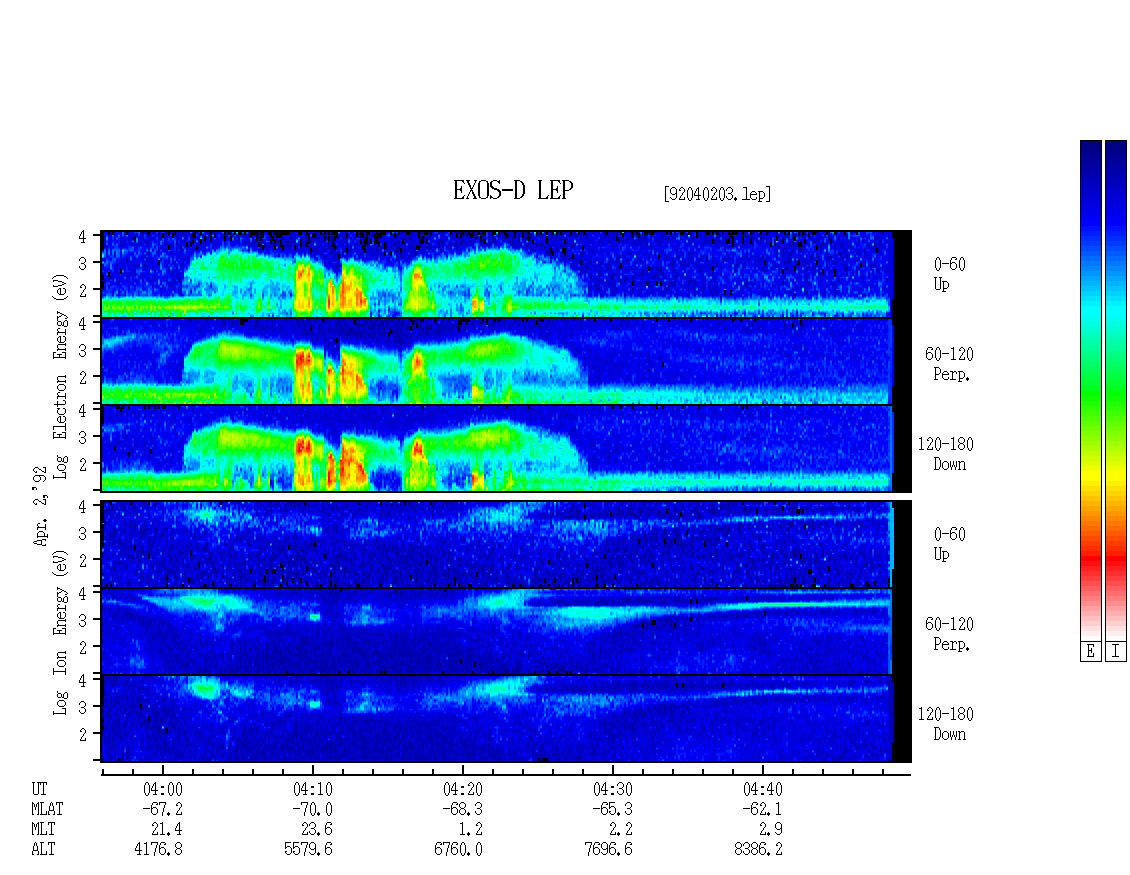Click the electron panel 0-60 Up label
The height and width of the screenshot is (875, 1130).
(949, 275)
